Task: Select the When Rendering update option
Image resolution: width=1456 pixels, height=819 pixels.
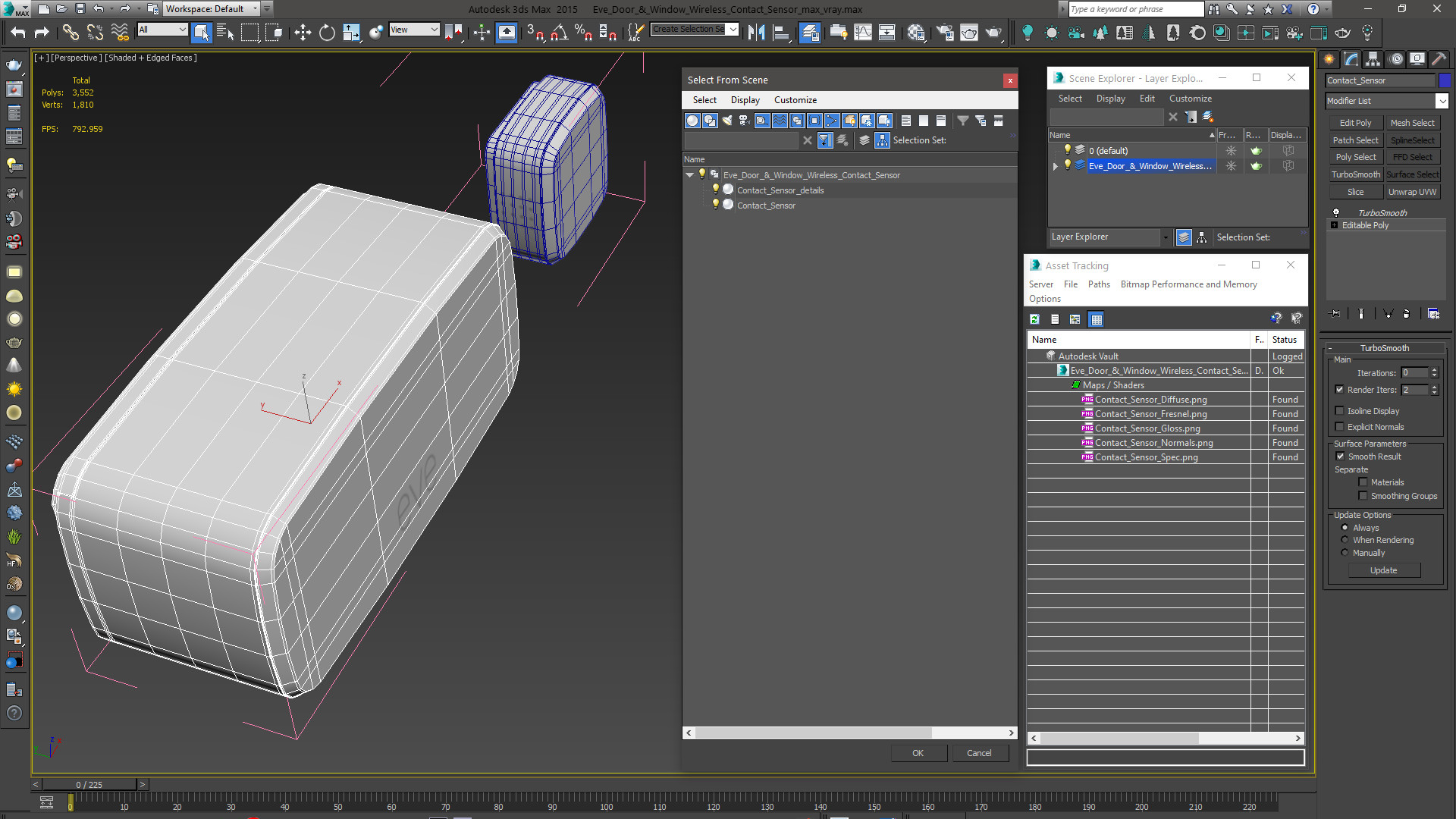Action: [x=1345, y=540]
